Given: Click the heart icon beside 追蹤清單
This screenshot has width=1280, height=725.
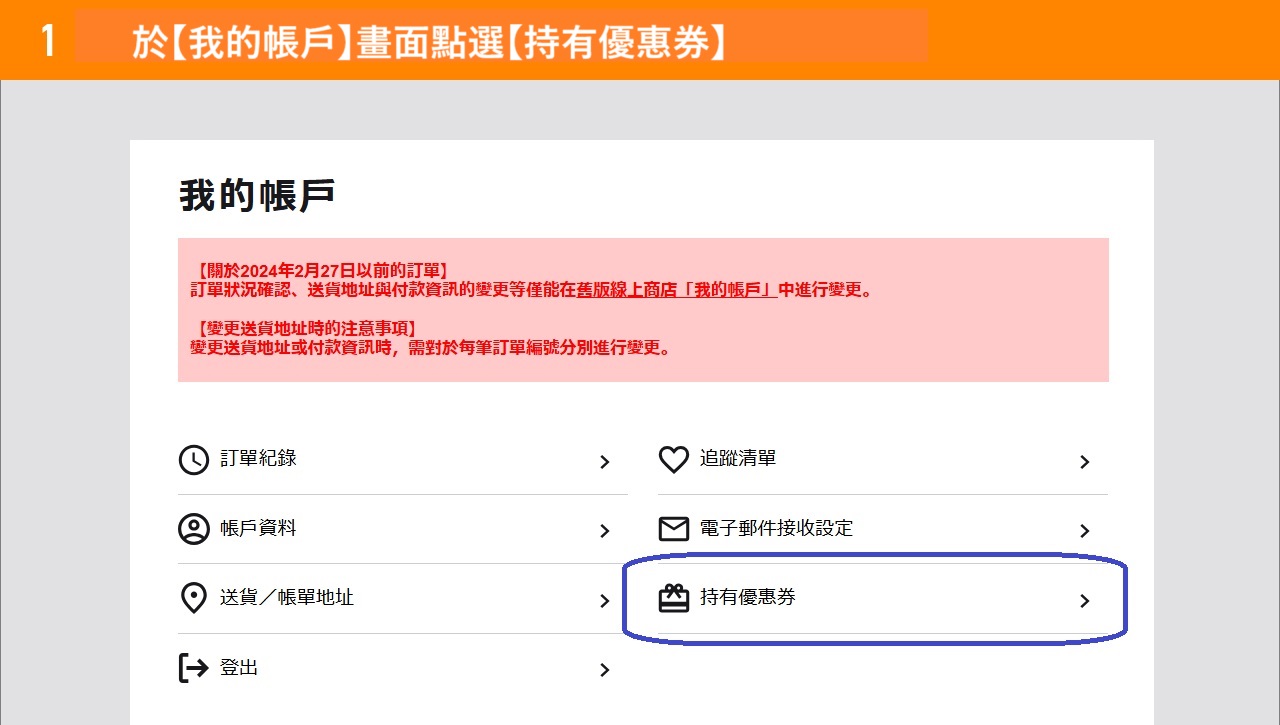Looking at the screenshot, I should [674, 460].
